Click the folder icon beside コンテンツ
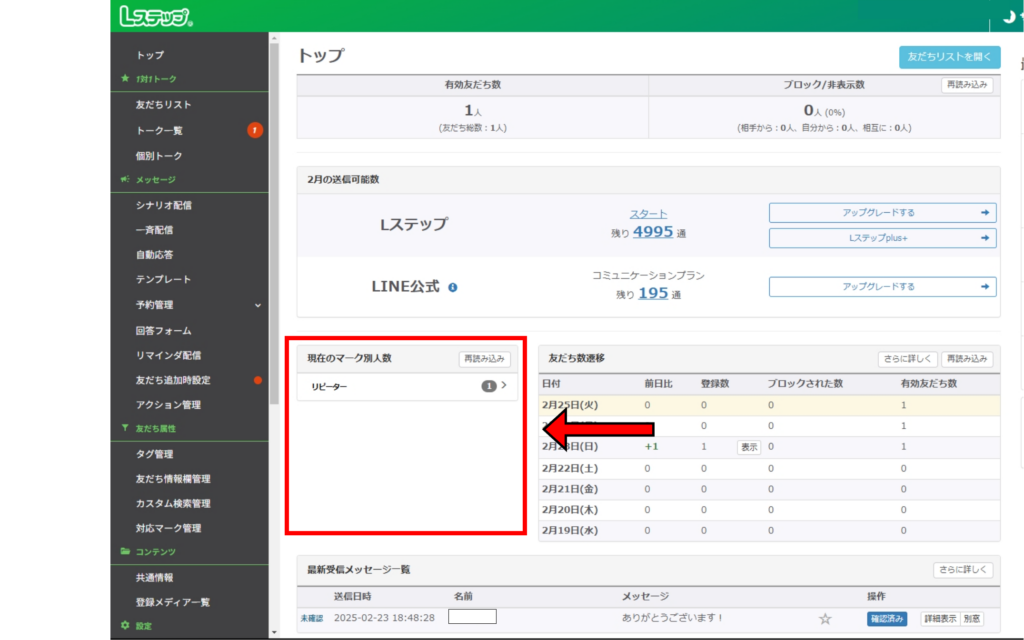This screenshot has height=640, width=1024. click(x=124, y=552)
